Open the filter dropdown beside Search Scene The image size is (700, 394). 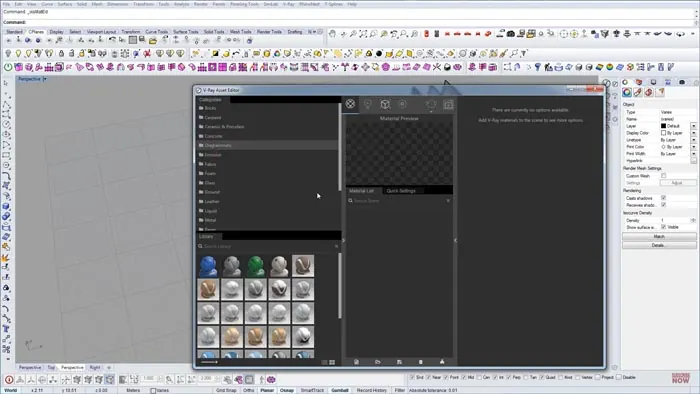448,201
